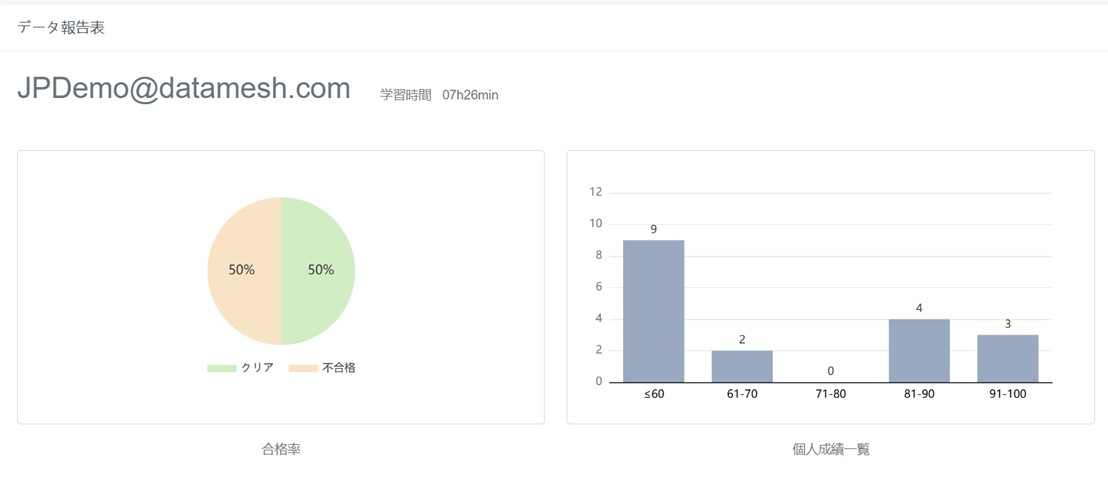Click the データ報告表 header title
Screen dimensions: 1108x497
[61, 28]
